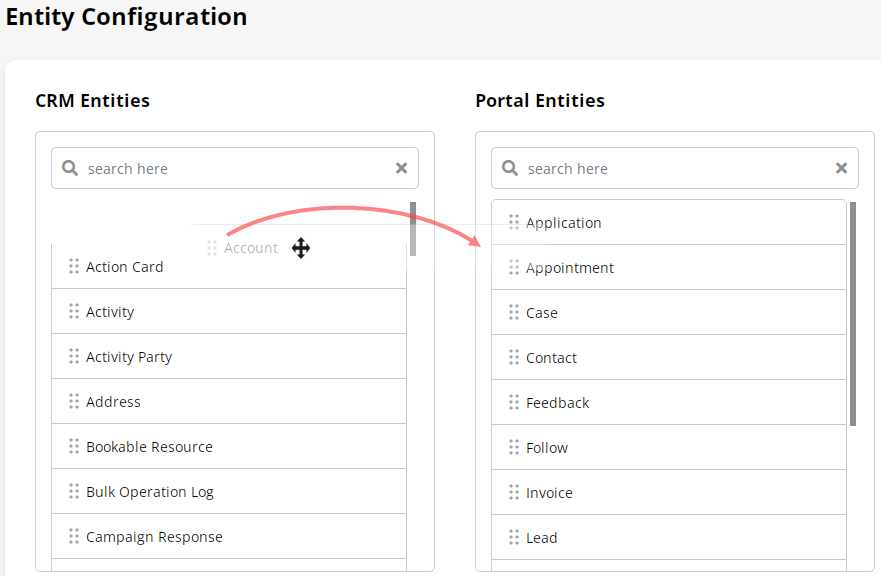
Task: Click drag handle icon beside Application
Action: [x=514, y=222]
